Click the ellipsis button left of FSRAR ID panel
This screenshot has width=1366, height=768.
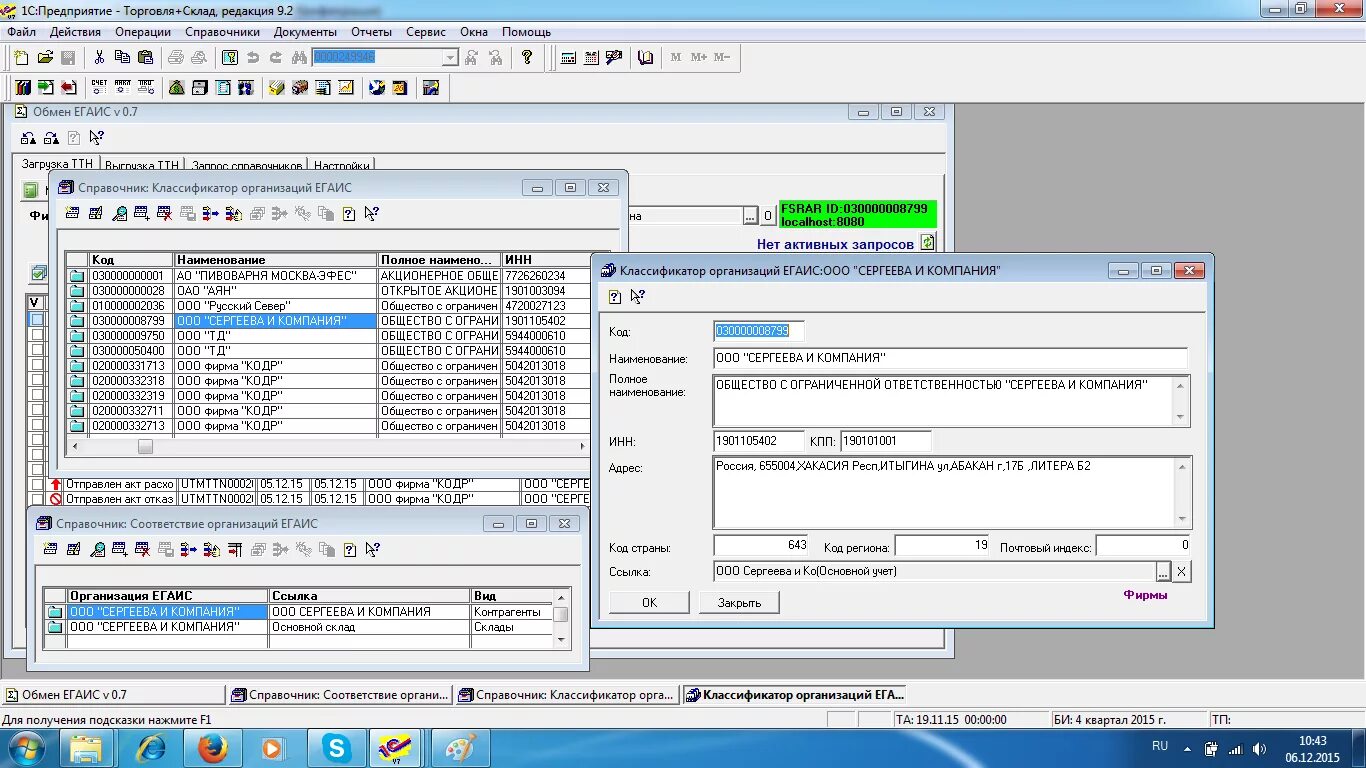[750, 216]
